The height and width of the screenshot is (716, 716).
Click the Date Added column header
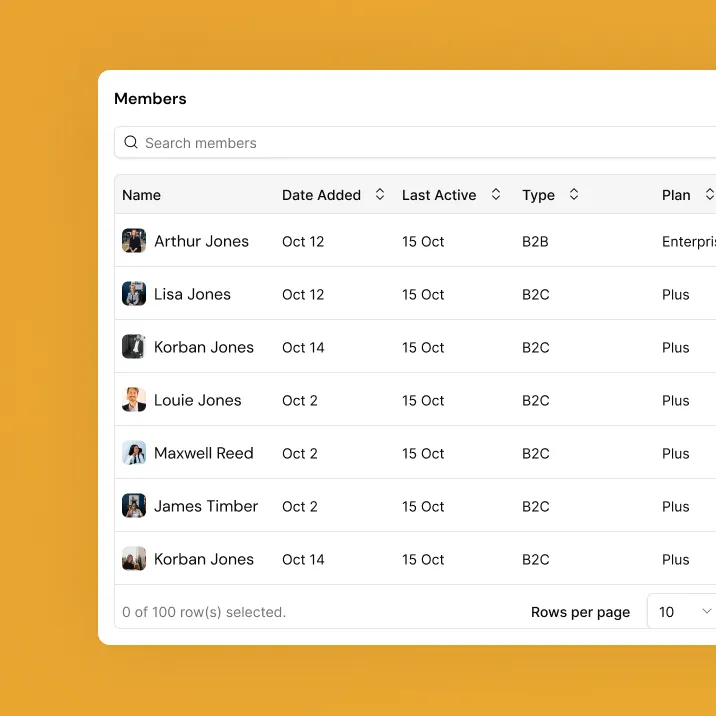click(x=321, y=195)
